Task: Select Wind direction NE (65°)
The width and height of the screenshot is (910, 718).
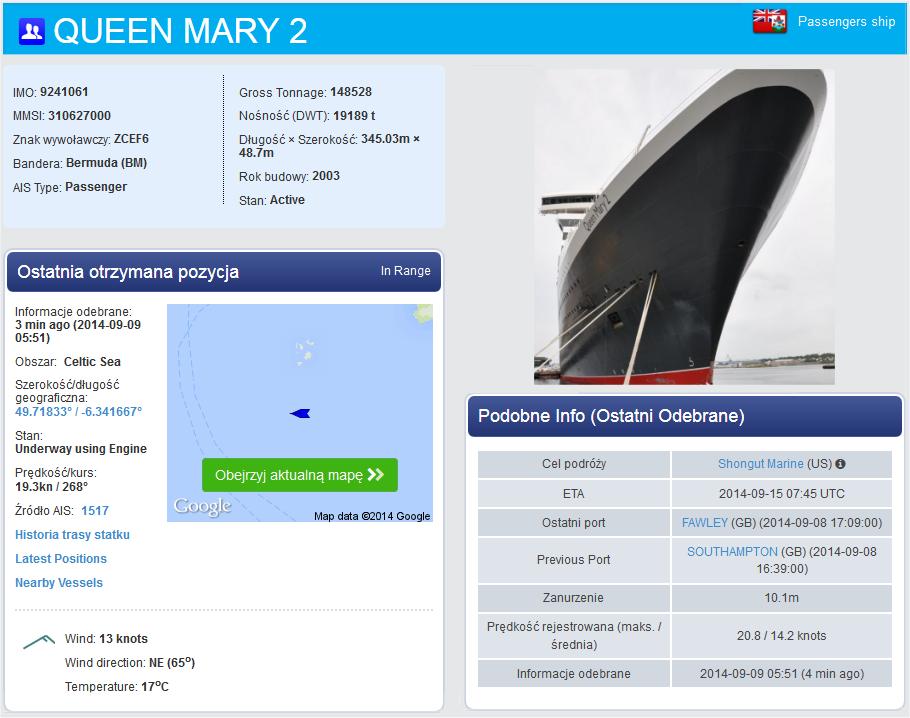Action: click(172, 662)
